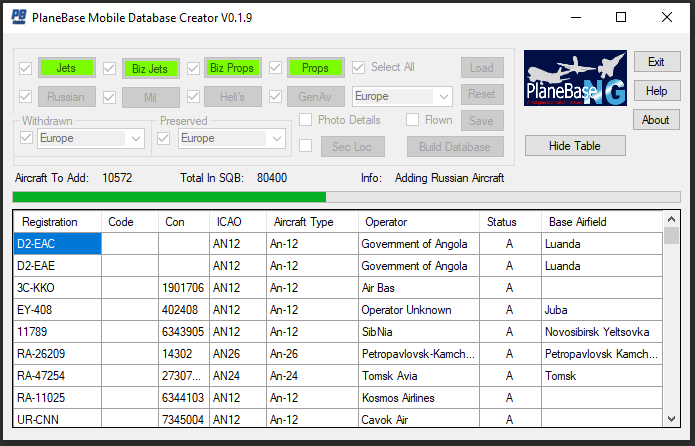Open the About dialog
This screenshot has height=446, width=695.
pos(656,120)
